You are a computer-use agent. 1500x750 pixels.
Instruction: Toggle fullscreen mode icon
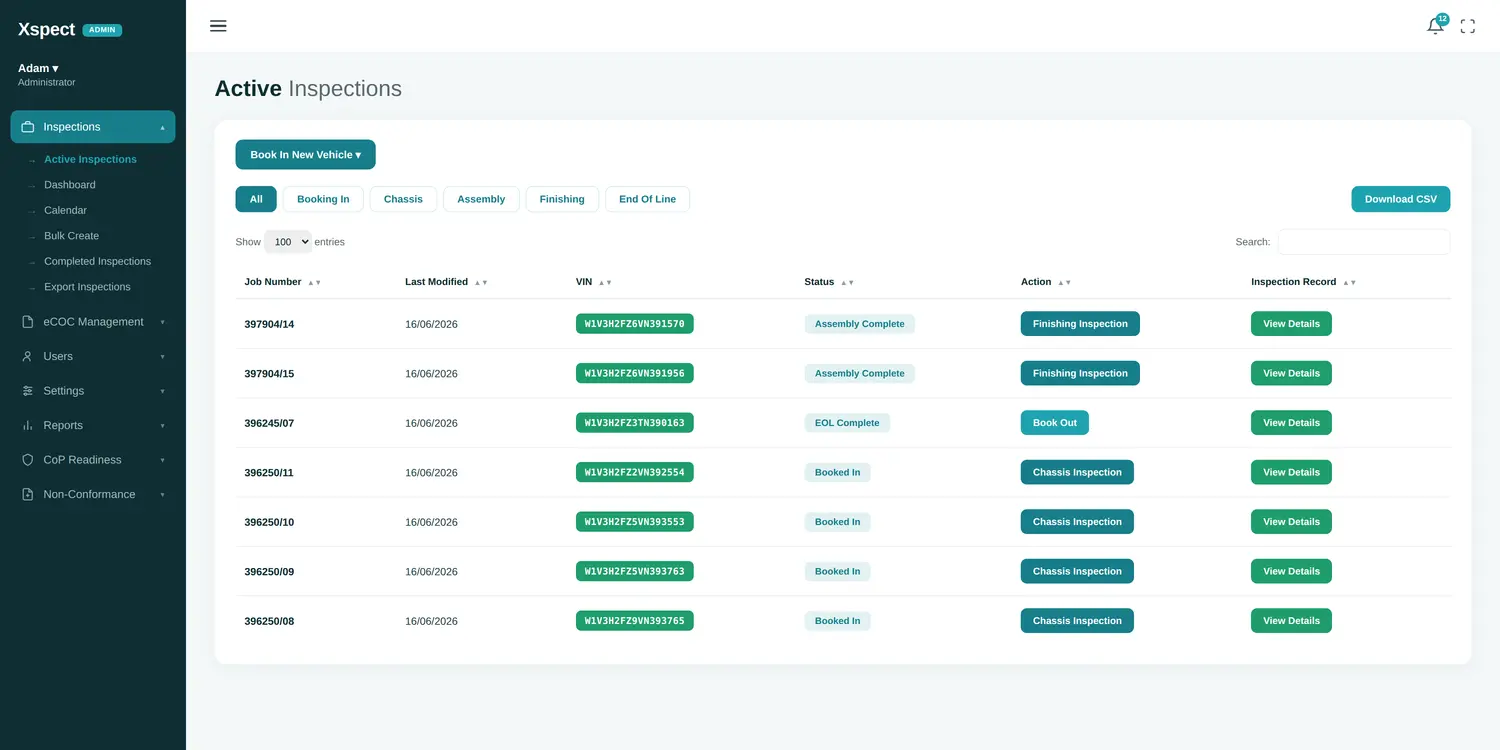[x=1468, y=27]
